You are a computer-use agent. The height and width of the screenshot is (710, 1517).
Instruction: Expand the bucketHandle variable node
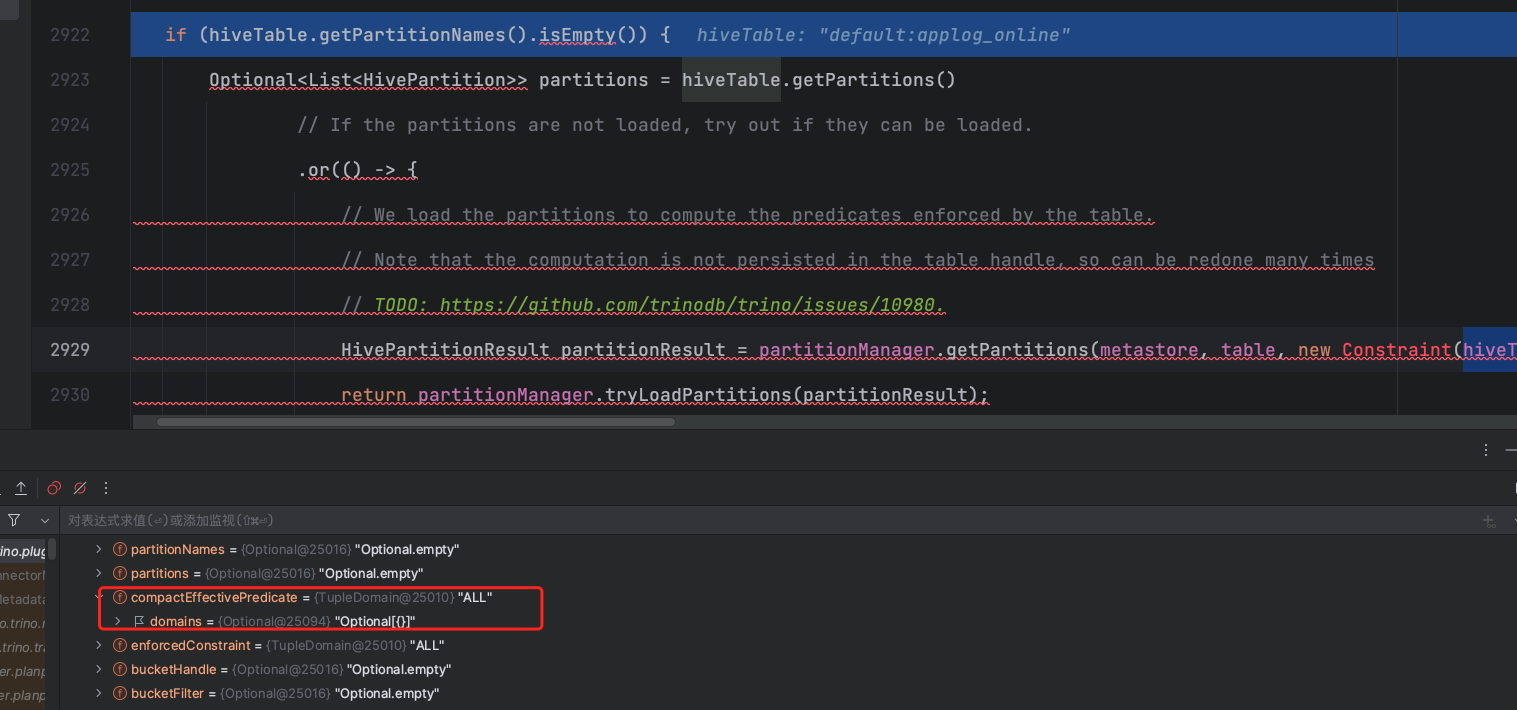pyautogui.click(x=98, y=669)
